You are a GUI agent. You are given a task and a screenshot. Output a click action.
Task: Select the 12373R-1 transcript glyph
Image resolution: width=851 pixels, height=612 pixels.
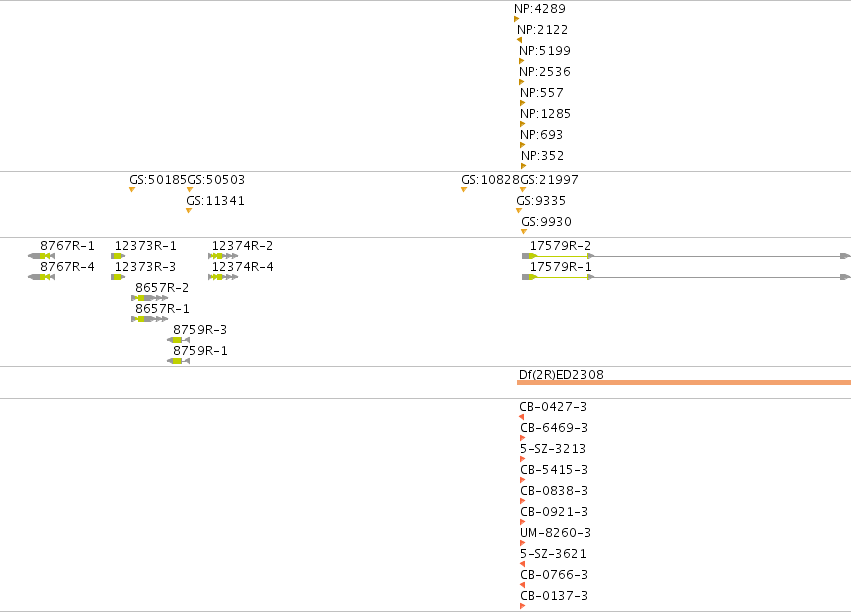pos(118,256)
